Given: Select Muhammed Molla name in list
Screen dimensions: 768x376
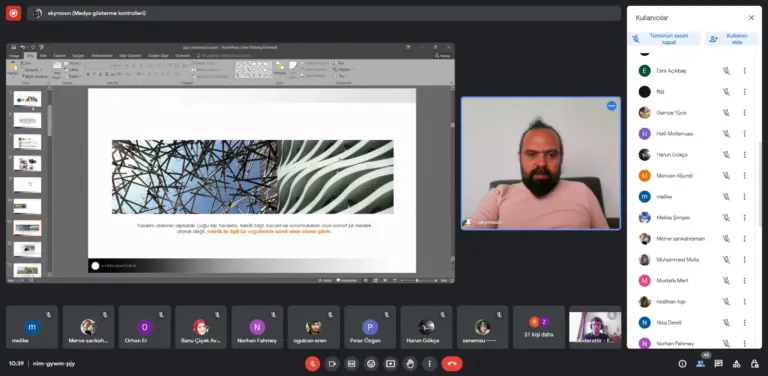Looking at the screenshot, I should click(x=677, y=259).
